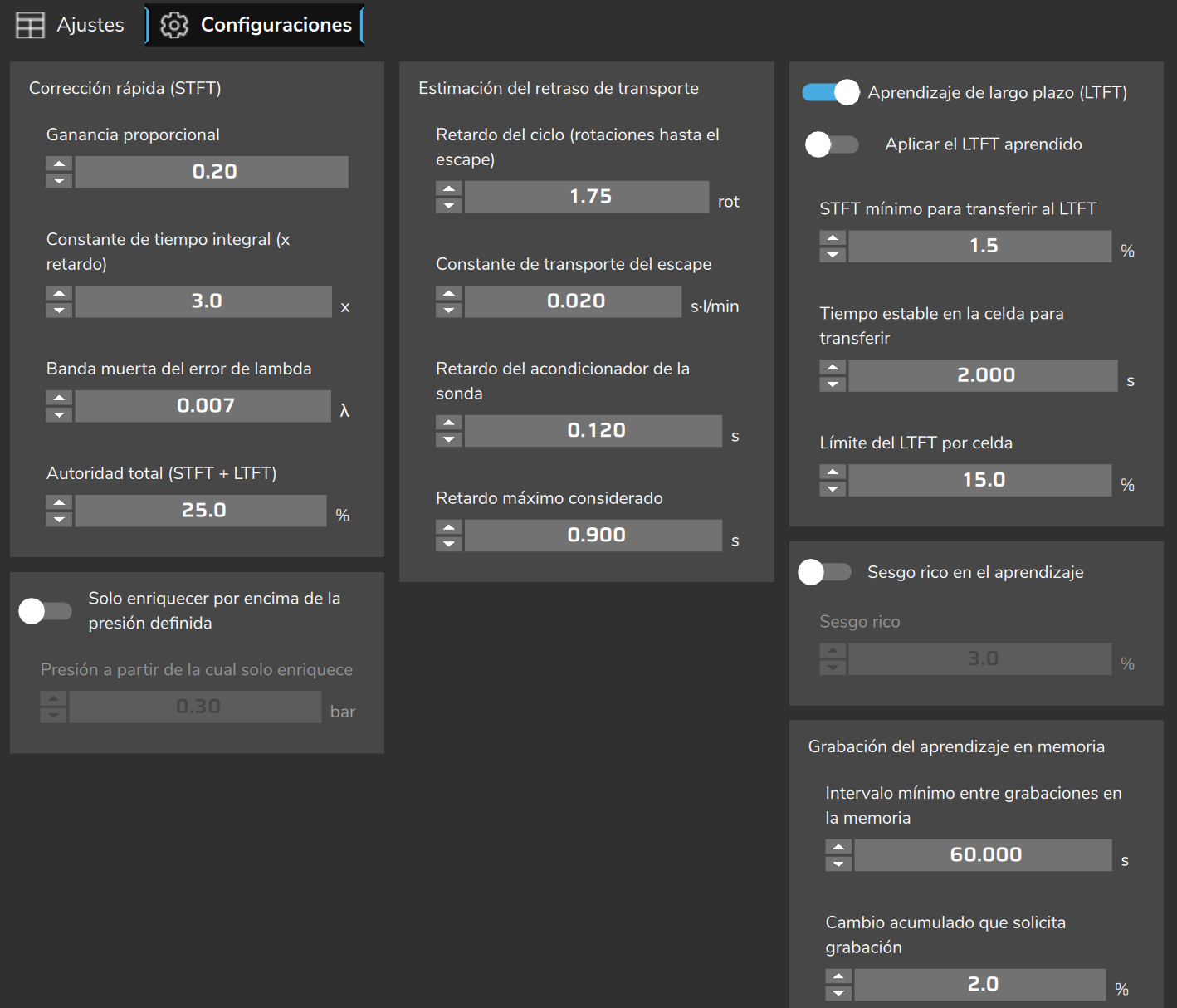Decrease Retardo del ciclo rotations value
This screenshot has height=1008, width=1177.
pyautogui.click(x=448, y=205)
